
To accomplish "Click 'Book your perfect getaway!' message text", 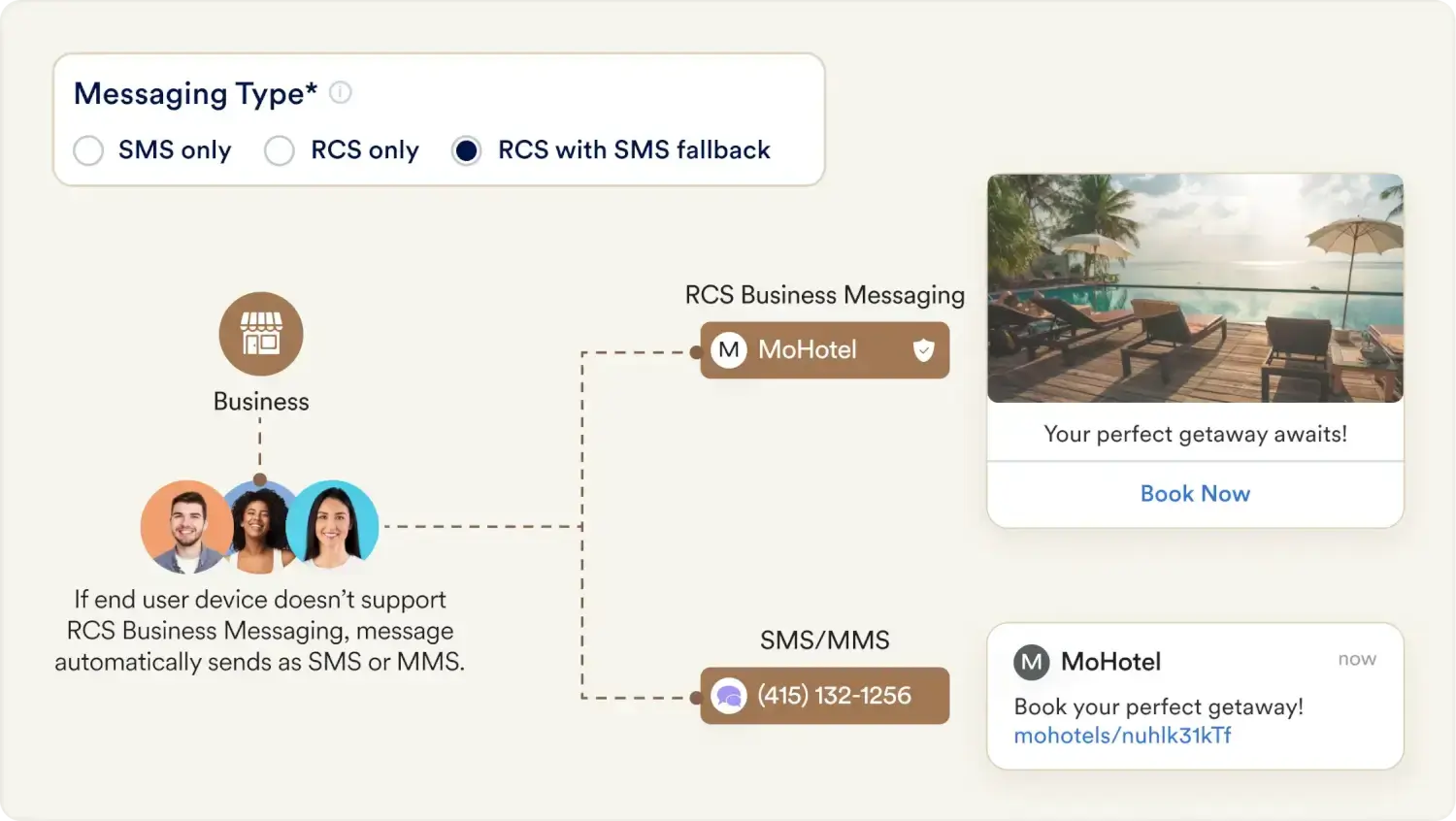I will 1158,706.
